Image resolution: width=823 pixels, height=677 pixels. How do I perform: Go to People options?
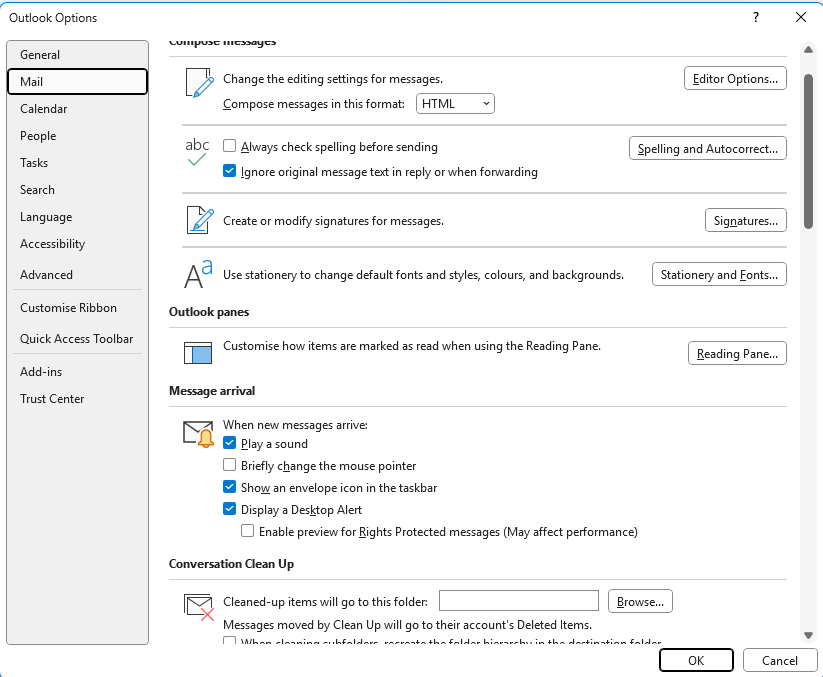click(78, 136)
